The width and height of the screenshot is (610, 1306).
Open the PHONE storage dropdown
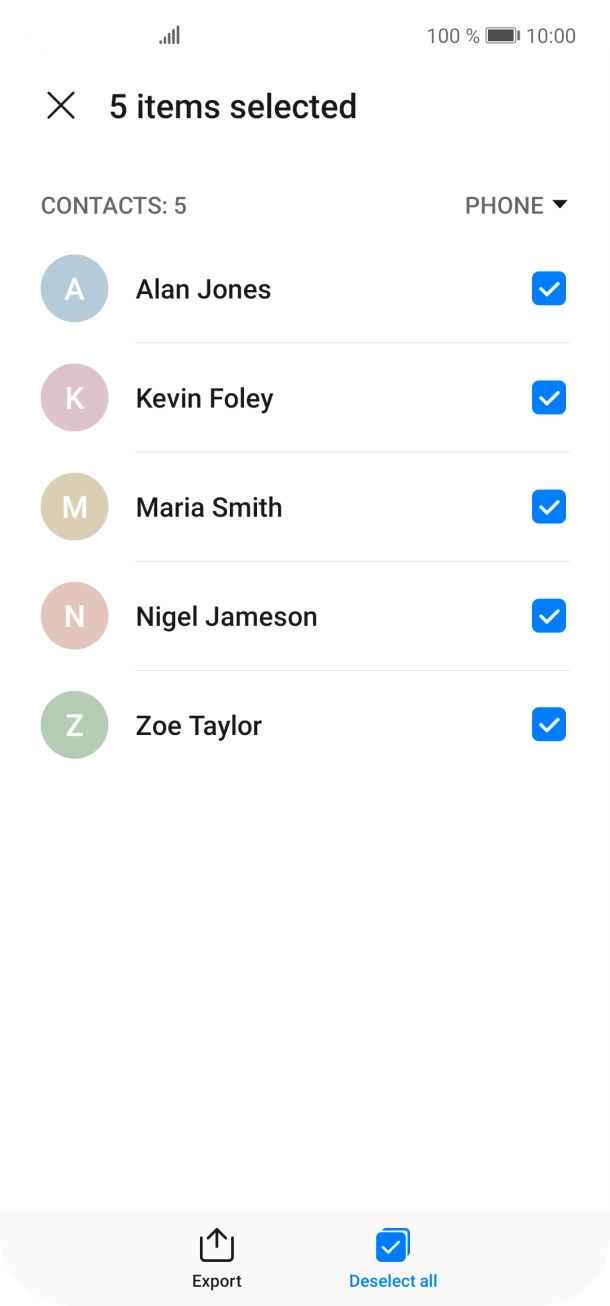click(516, 205)
